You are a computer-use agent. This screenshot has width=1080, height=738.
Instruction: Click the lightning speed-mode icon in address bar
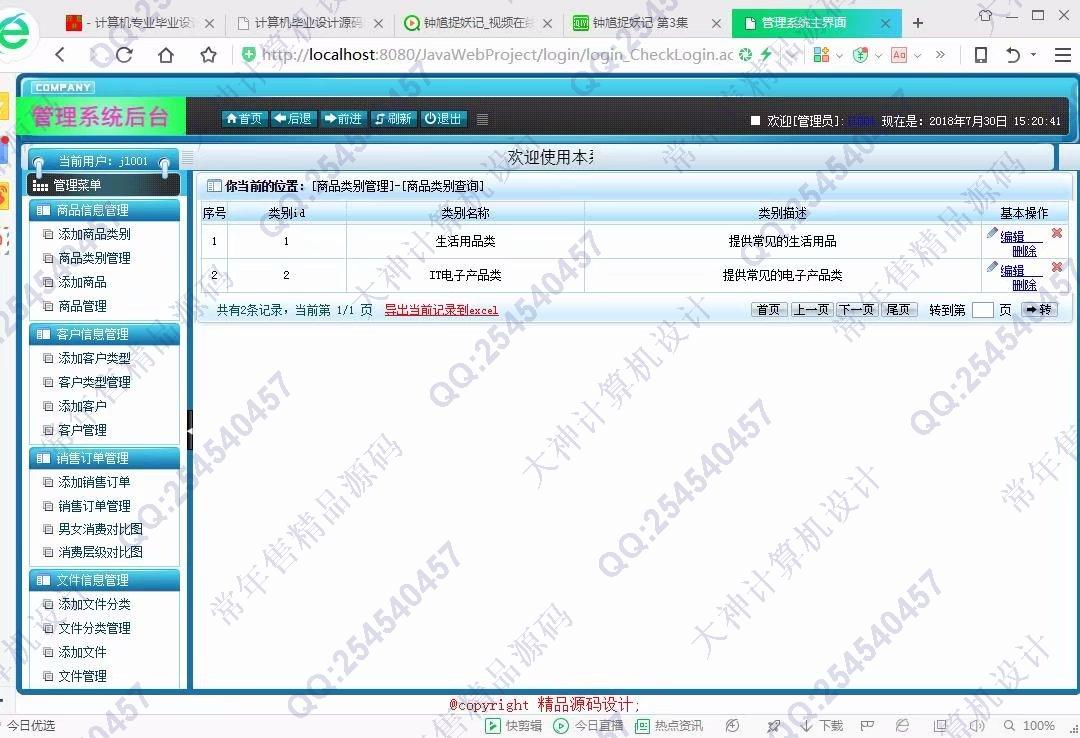tap(765, 54)
